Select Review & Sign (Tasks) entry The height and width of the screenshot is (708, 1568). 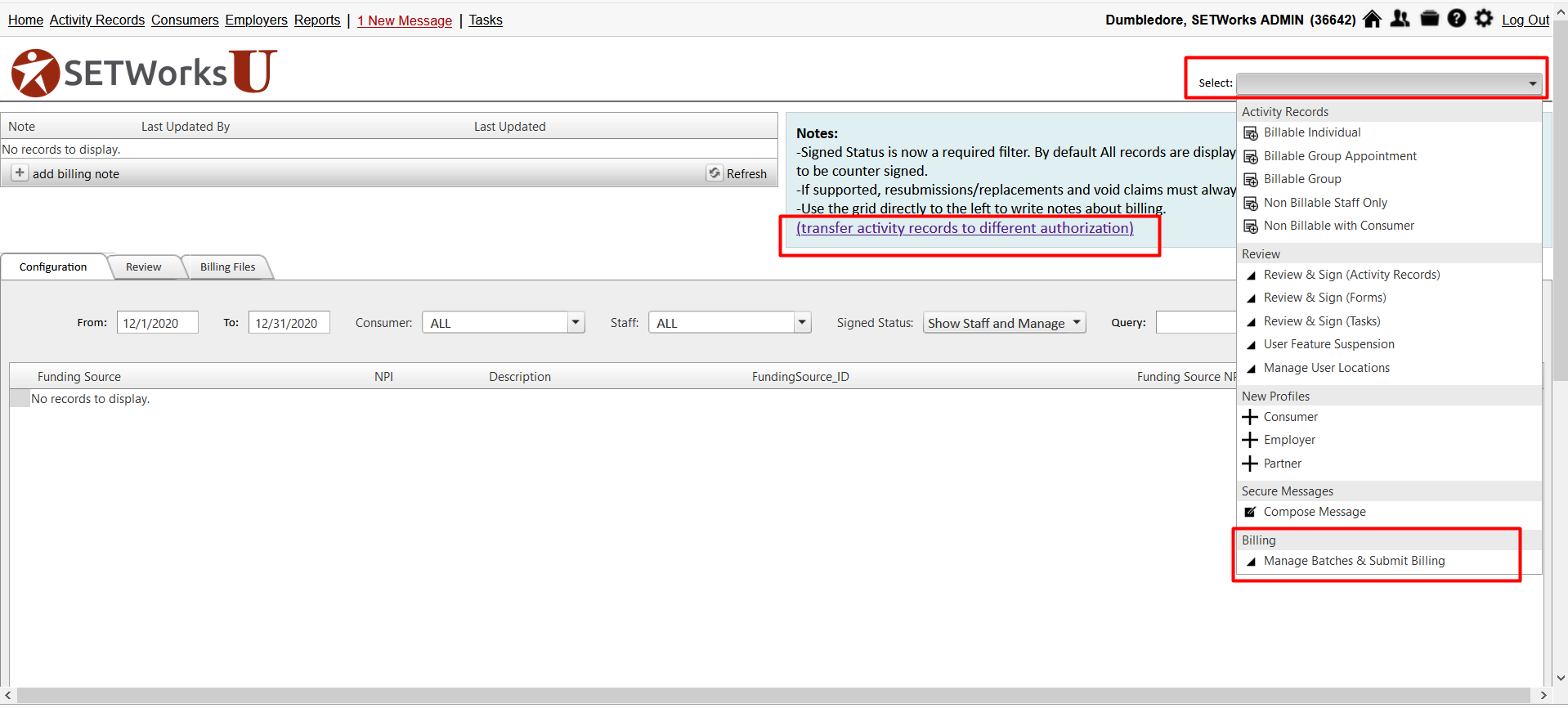1322,321
